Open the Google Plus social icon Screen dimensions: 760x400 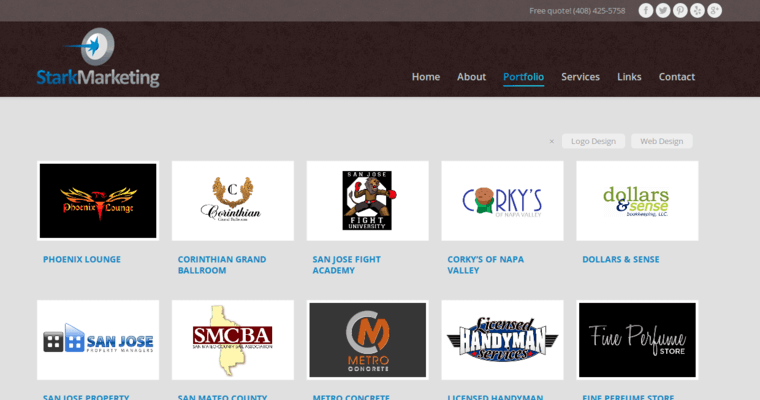pyautogui.click(x=714, y=11)
